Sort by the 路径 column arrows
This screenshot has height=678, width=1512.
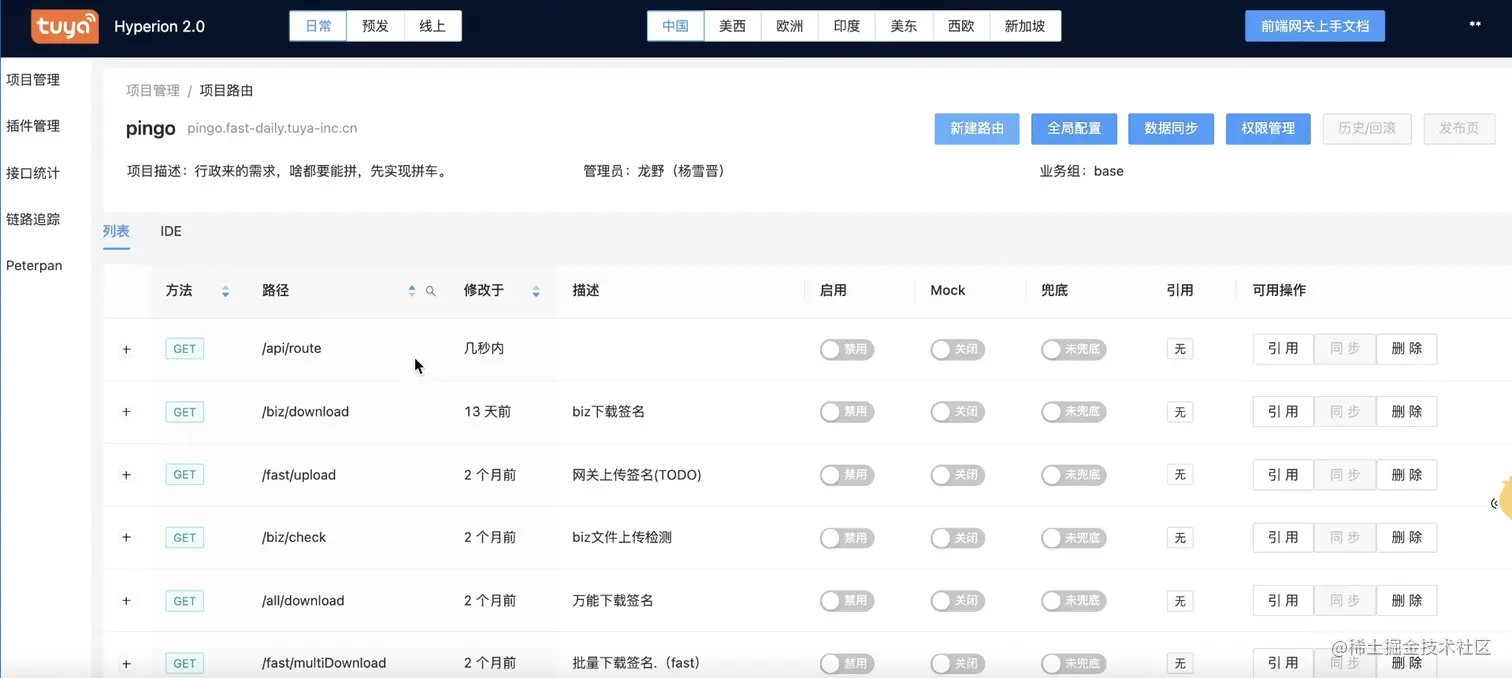[412, 291]
